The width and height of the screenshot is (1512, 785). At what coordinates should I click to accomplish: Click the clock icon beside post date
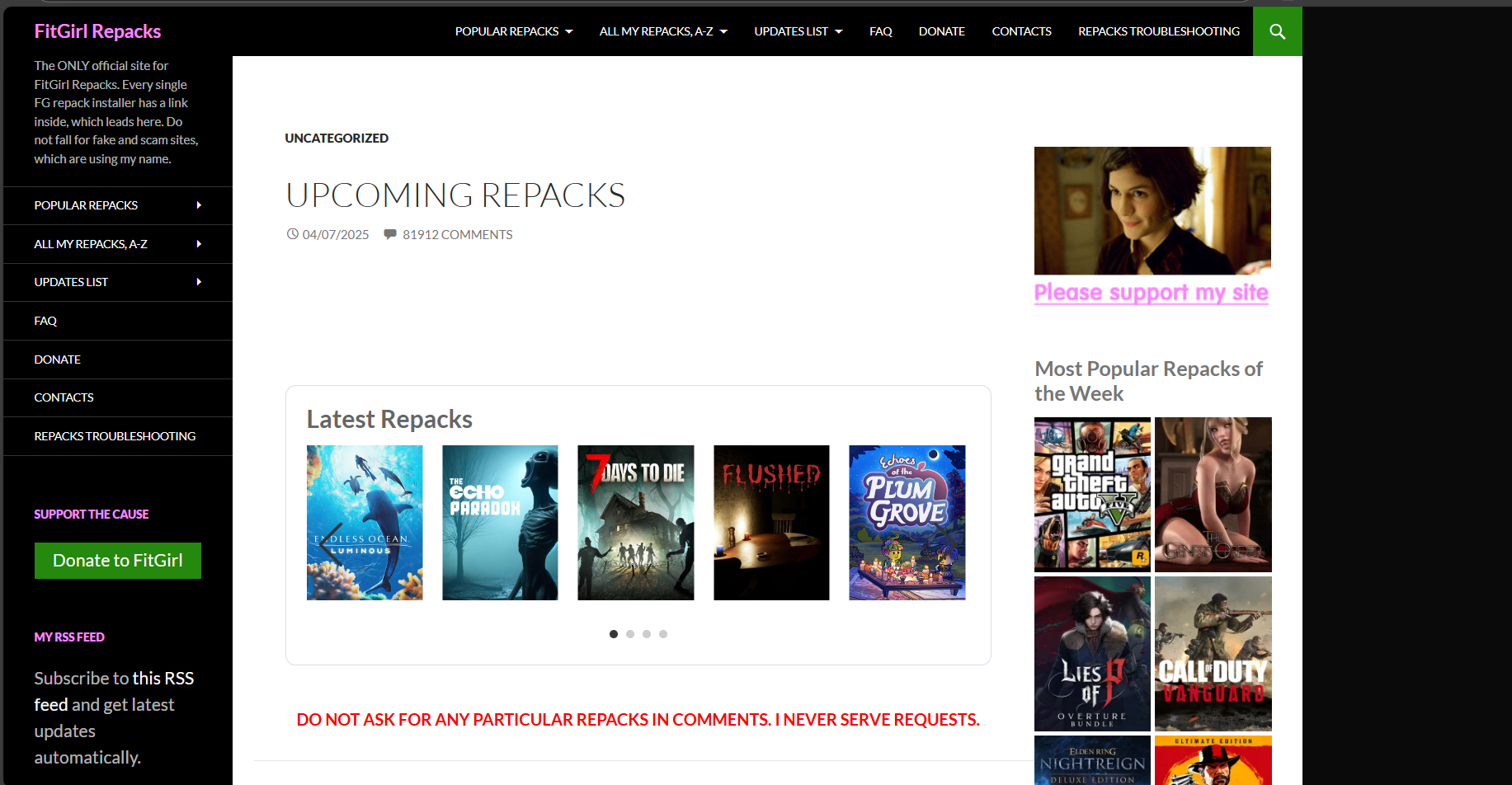coord(292,234)
